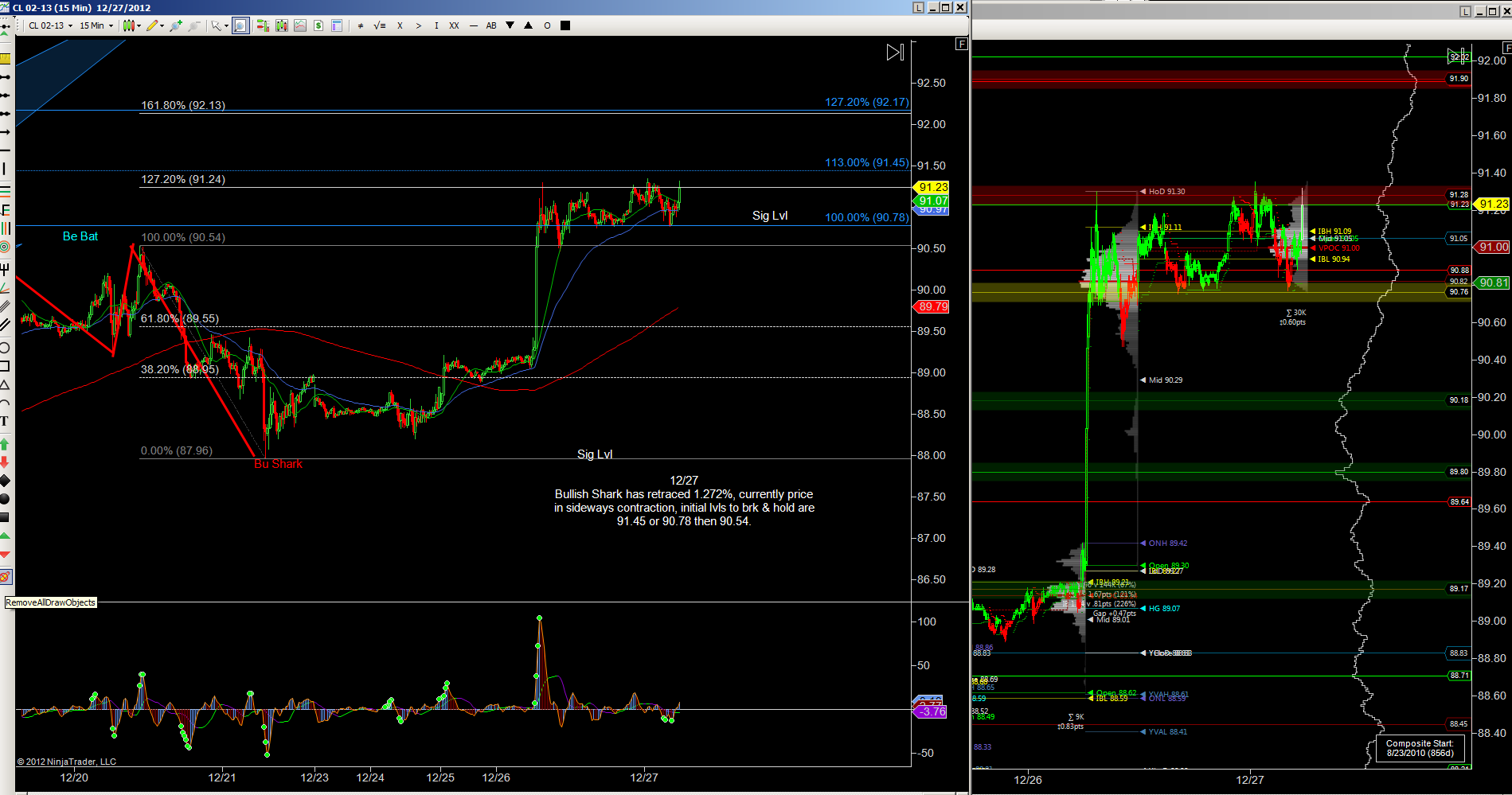
Task: Click the XX toolbar button
Action: 454,25
